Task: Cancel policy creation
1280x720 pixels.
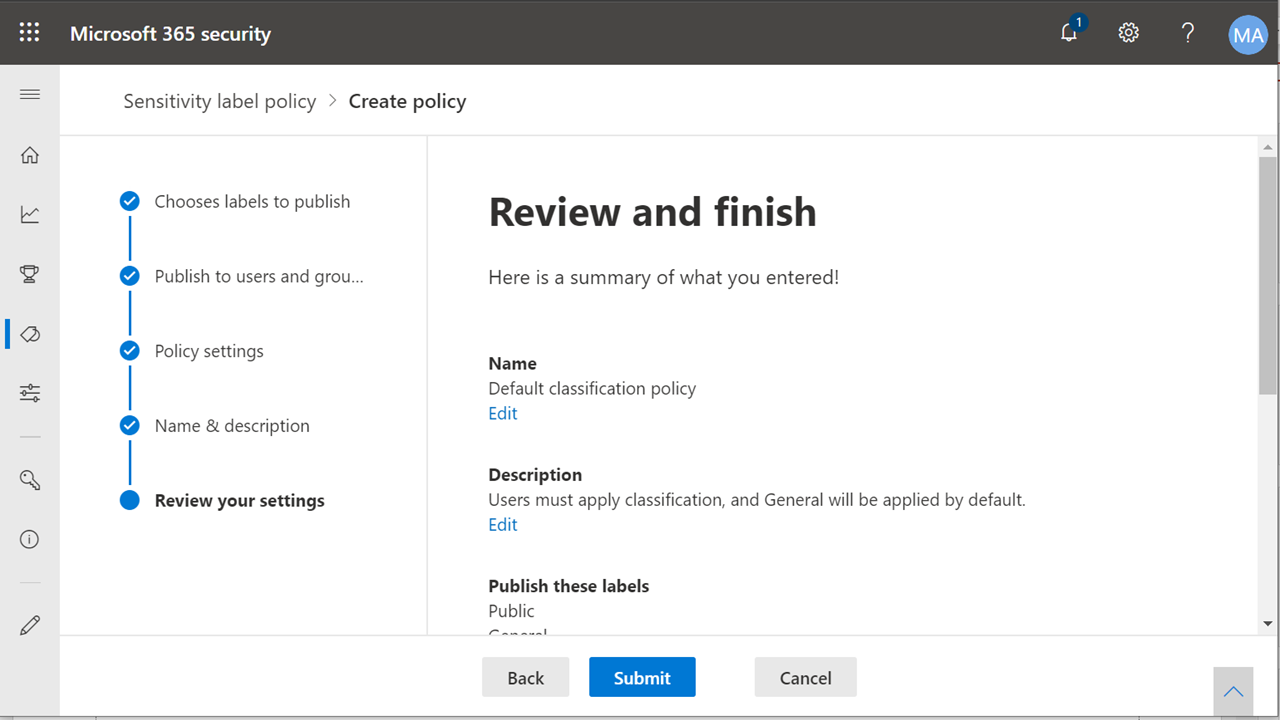Action: point(806,677)
